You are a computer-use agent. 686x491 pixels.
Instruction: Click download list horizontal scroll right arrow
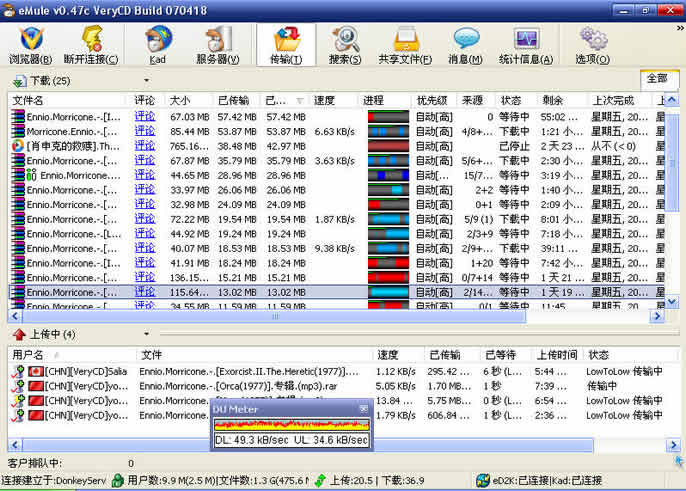657,316
